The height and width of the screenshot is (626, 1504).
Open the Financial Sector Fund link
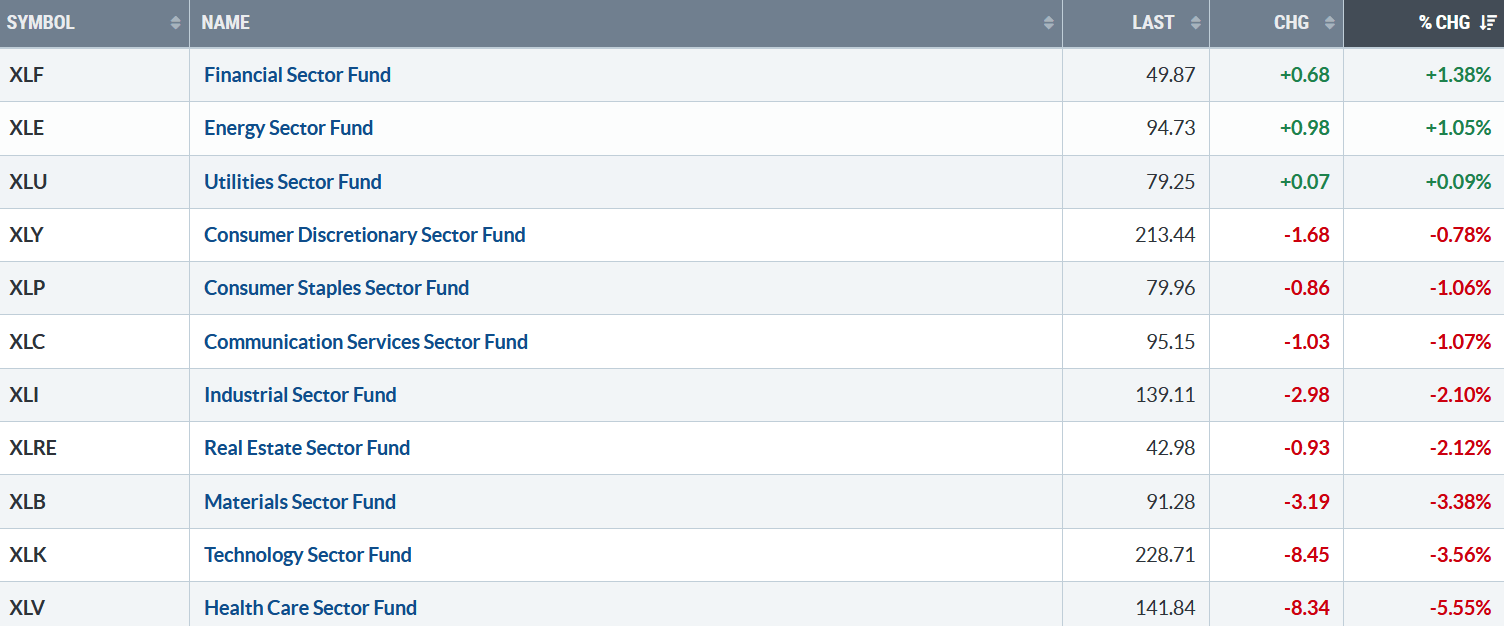coord(298,75)
